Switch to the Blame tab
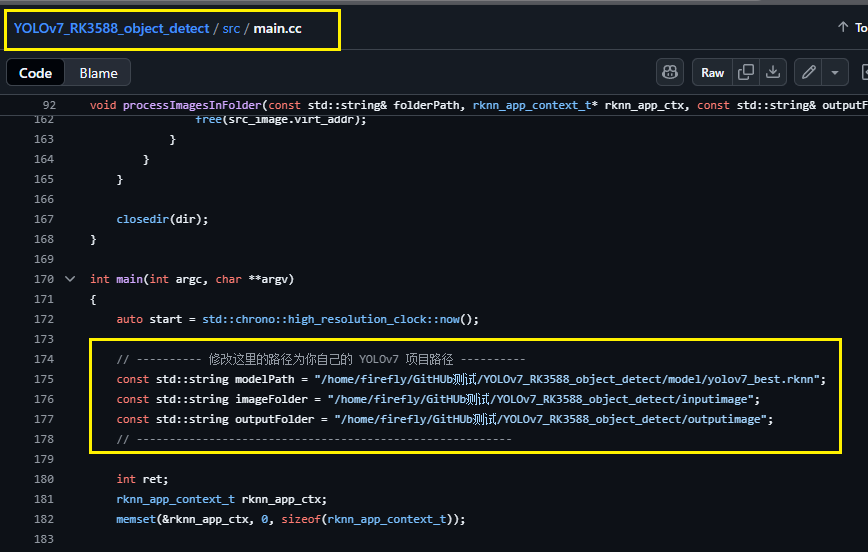Screen dimensions: 868x552 pos(98,73)
